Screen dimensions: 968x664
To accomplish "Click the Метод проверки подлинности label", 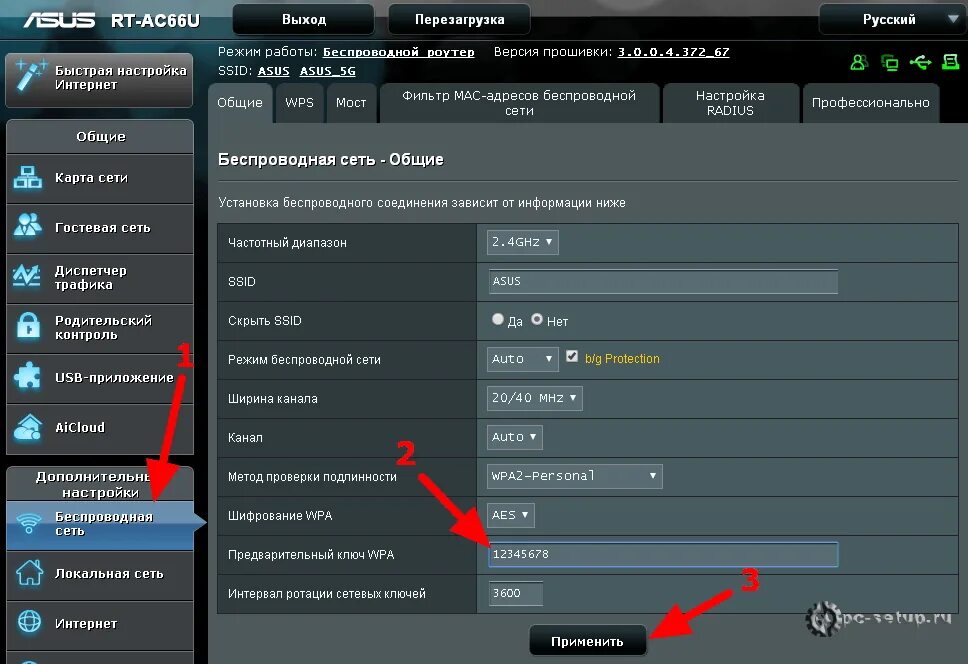I will coord(312,476).
